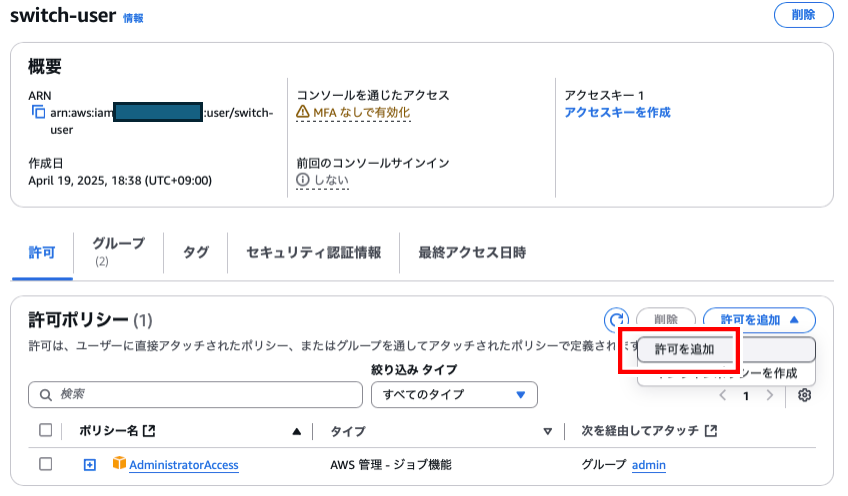This screenshot has width=848, height=496.
Task: Click the copy ARN icon
Action: [x=39, y=112]
